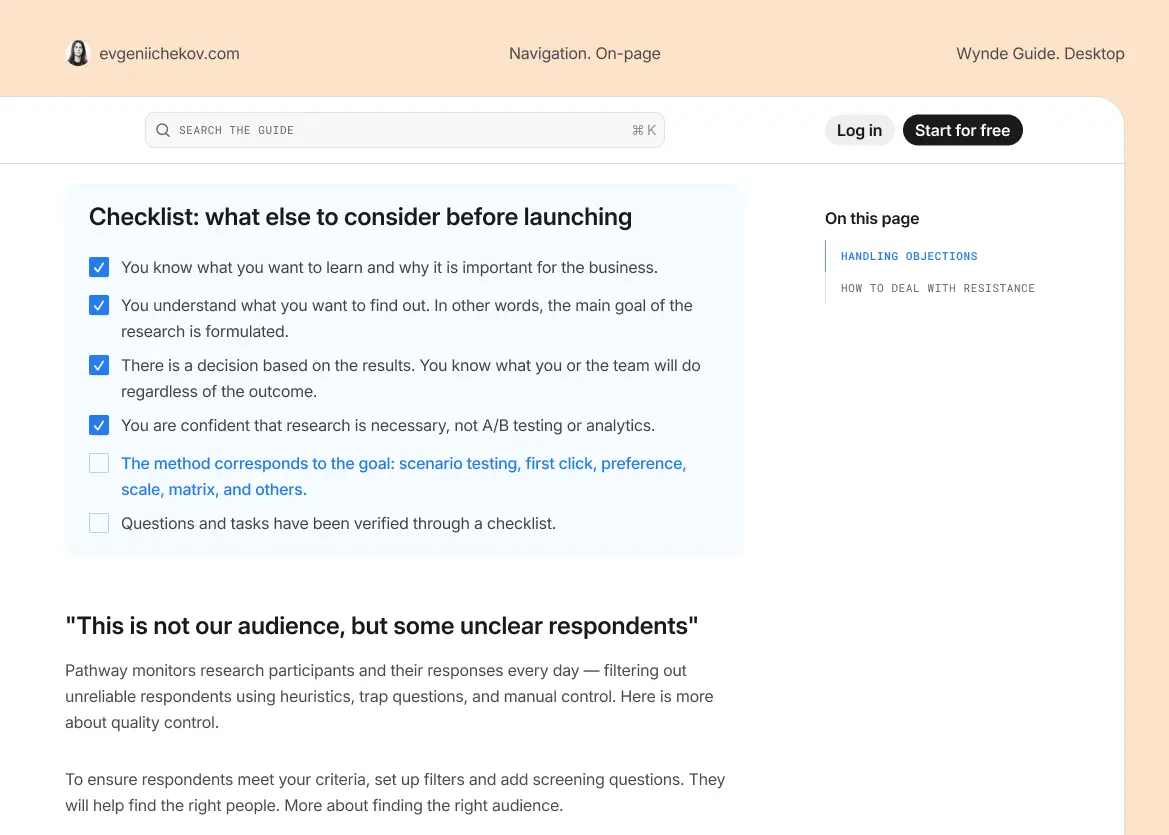Click the Log in button
1169x835 pixels.
[x=859, y=130]
